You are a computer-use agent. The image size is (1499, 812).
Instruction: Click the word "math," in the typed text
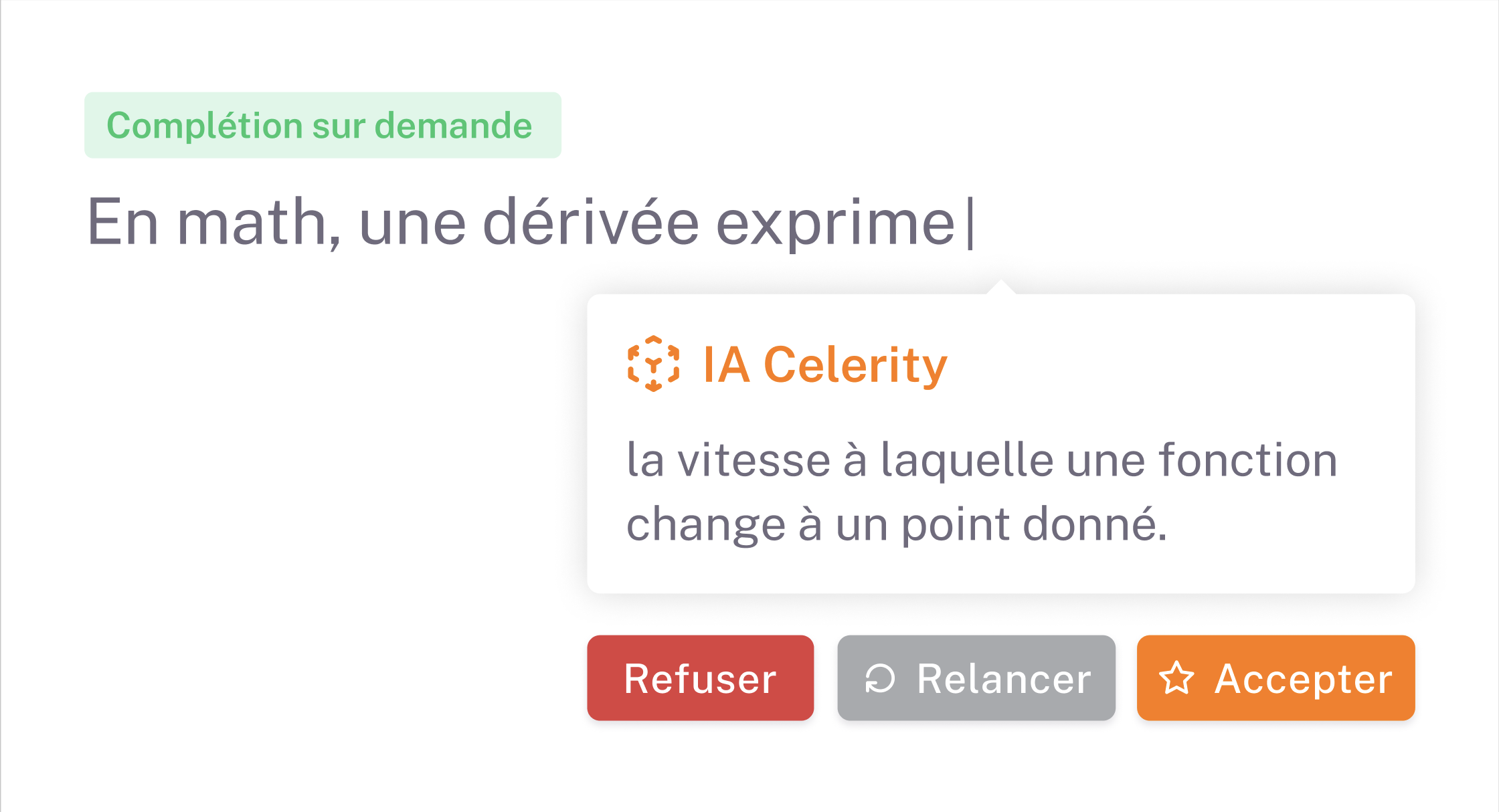[260, 223]
